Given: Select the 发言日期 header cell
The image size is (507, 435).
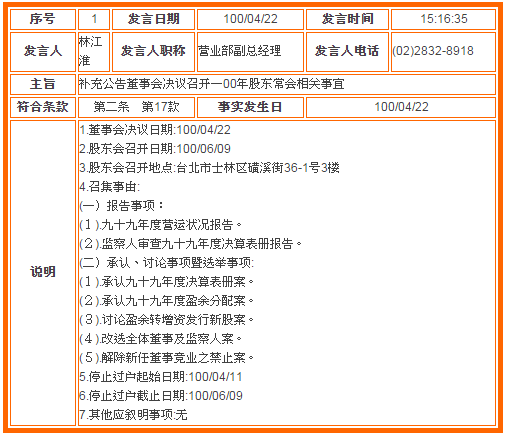Looking at the screenshot, I should click(x=153, y=19).
